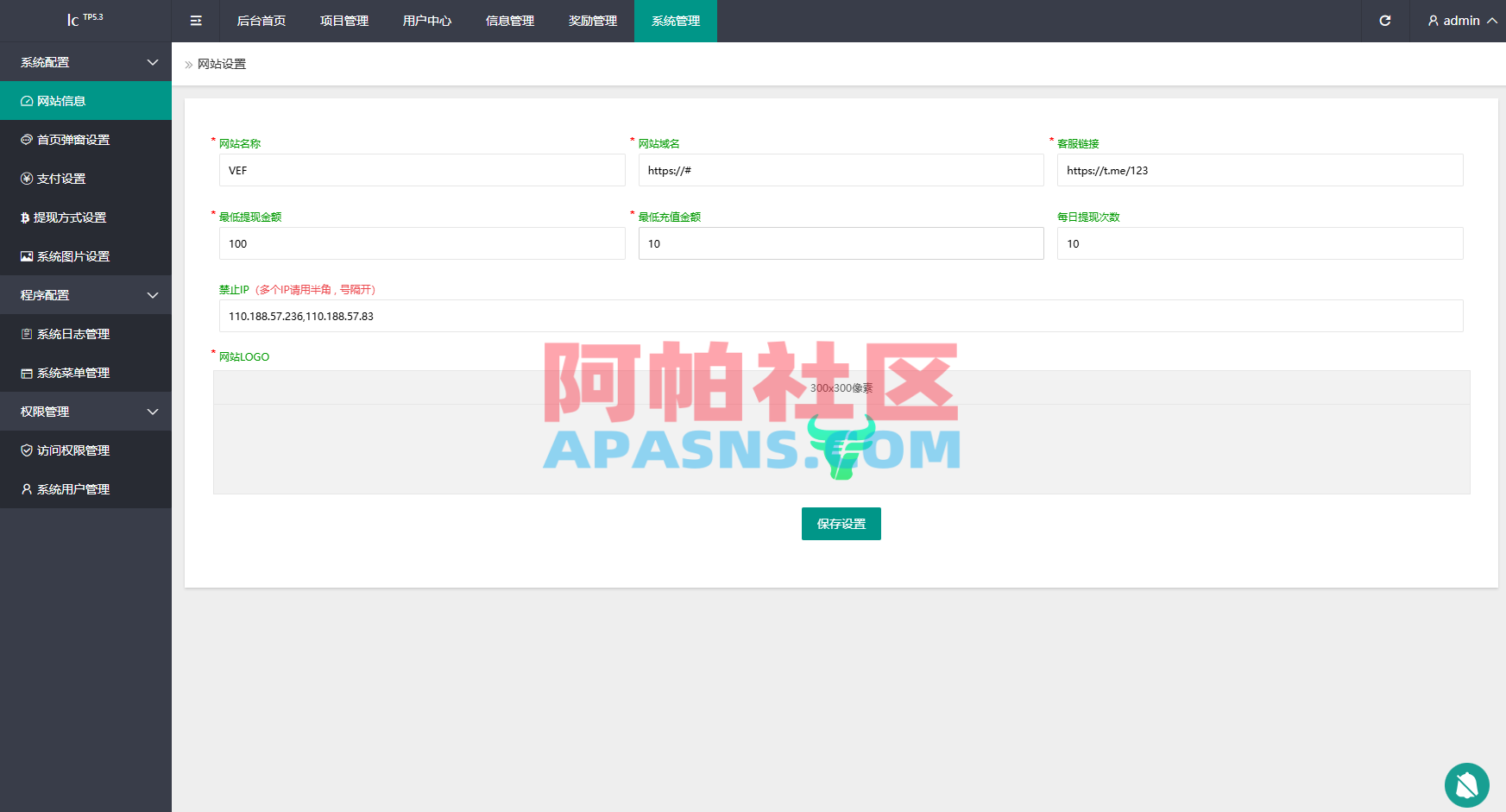Focus the 最低提现金额 input field
The height and width of the screenshot is (812, 1506).
[422, 243]
